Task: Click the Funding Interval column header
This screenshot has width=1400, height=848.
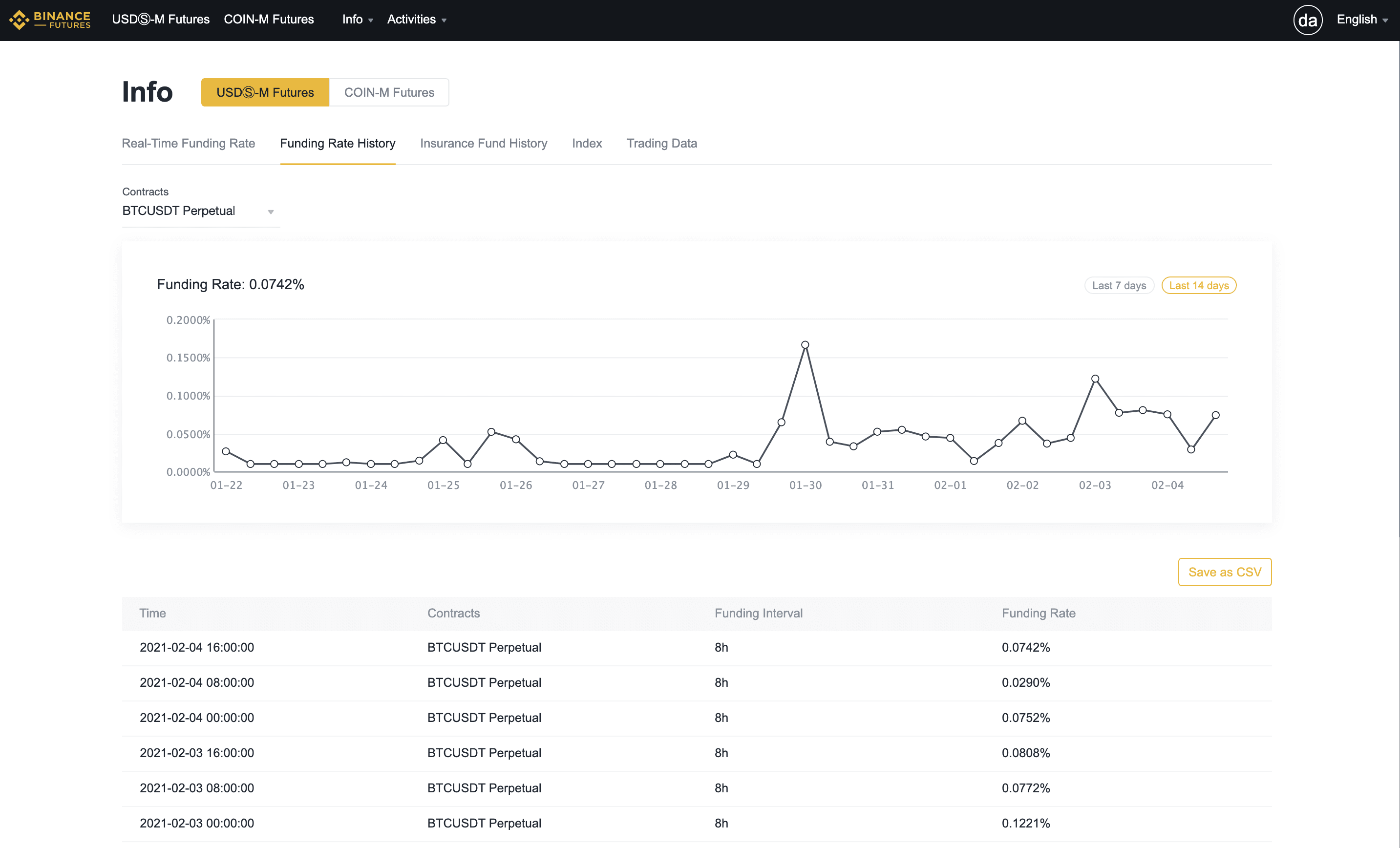Action: click(759, 613)
